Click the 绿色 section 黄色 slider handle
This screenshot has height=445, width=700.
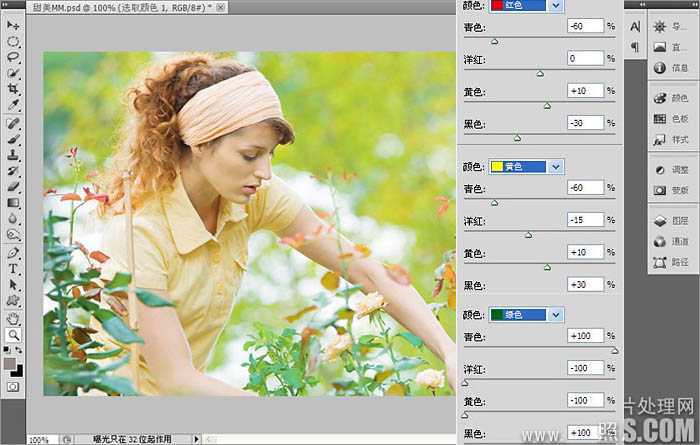point(465,416)
